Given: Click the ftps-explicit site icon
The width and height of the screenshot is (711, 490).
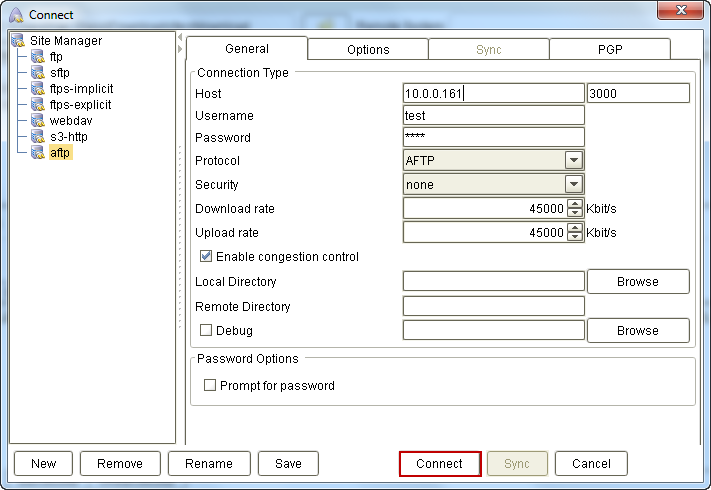Looking at the screenshot, I should pos(38,105).
